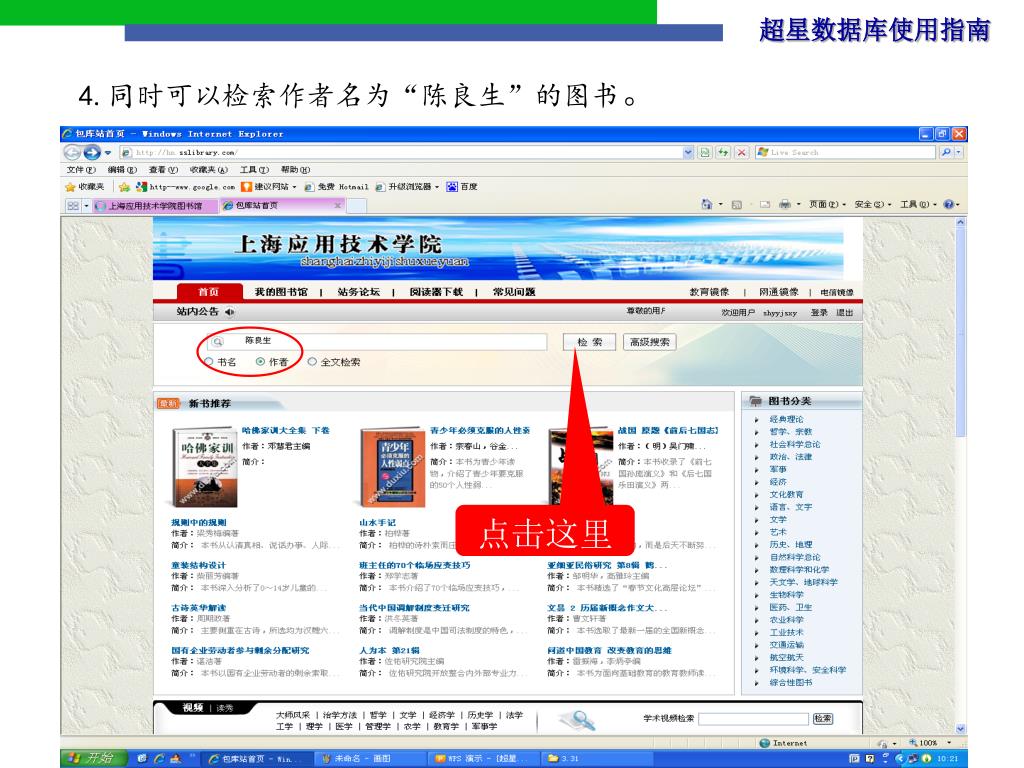The image size is (1024, 768).
Task: Close the 包库站首页 tab
Action: (x=337, y=206)
